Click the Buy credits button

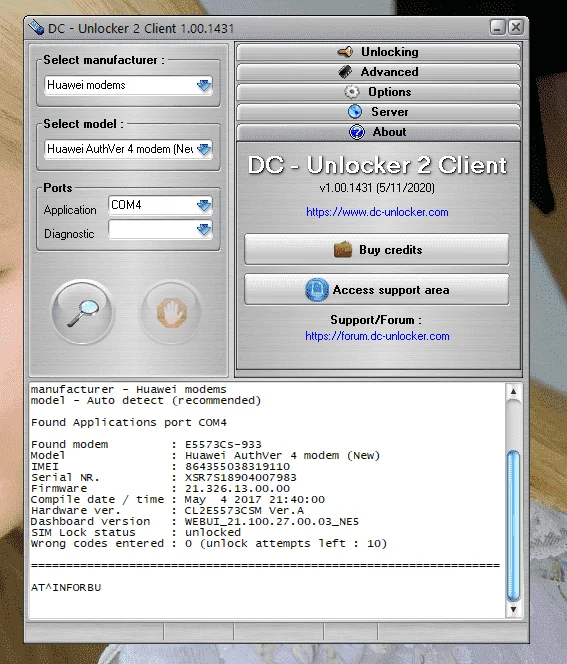click(377, 250)
